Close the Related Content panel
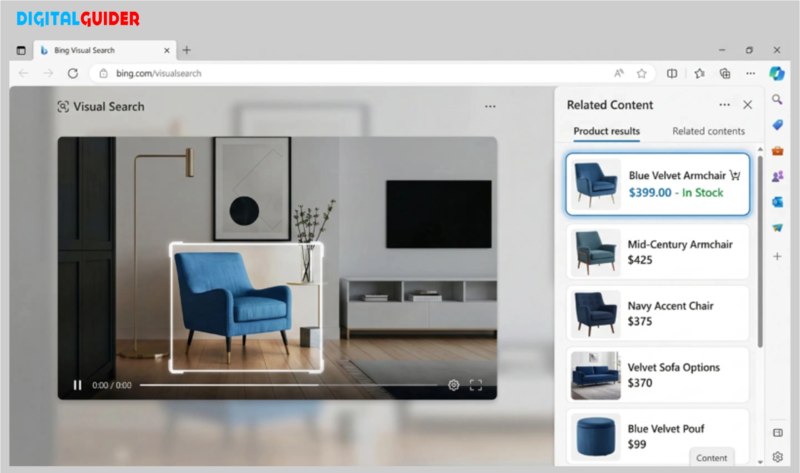800x473 pixels. (x=747, y=105)
